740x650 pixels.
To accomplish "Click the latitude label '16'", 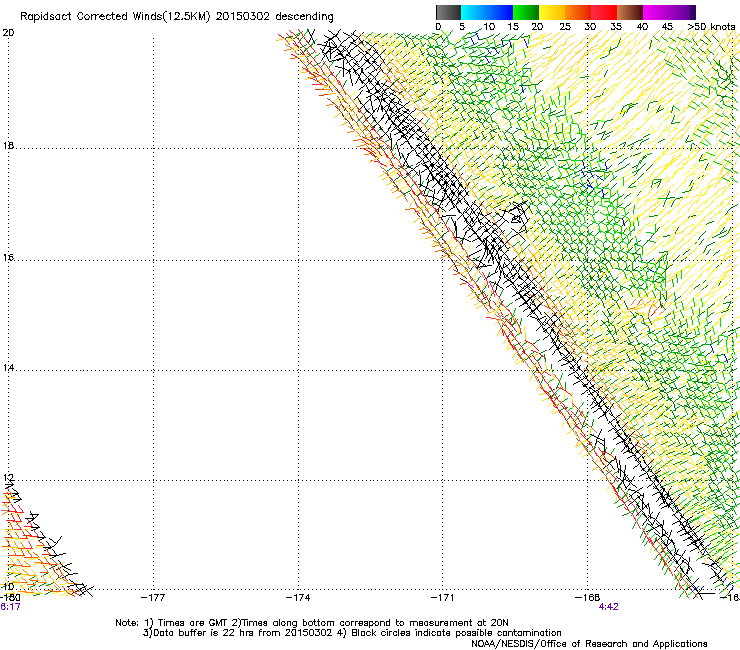I will click(8, 258).
